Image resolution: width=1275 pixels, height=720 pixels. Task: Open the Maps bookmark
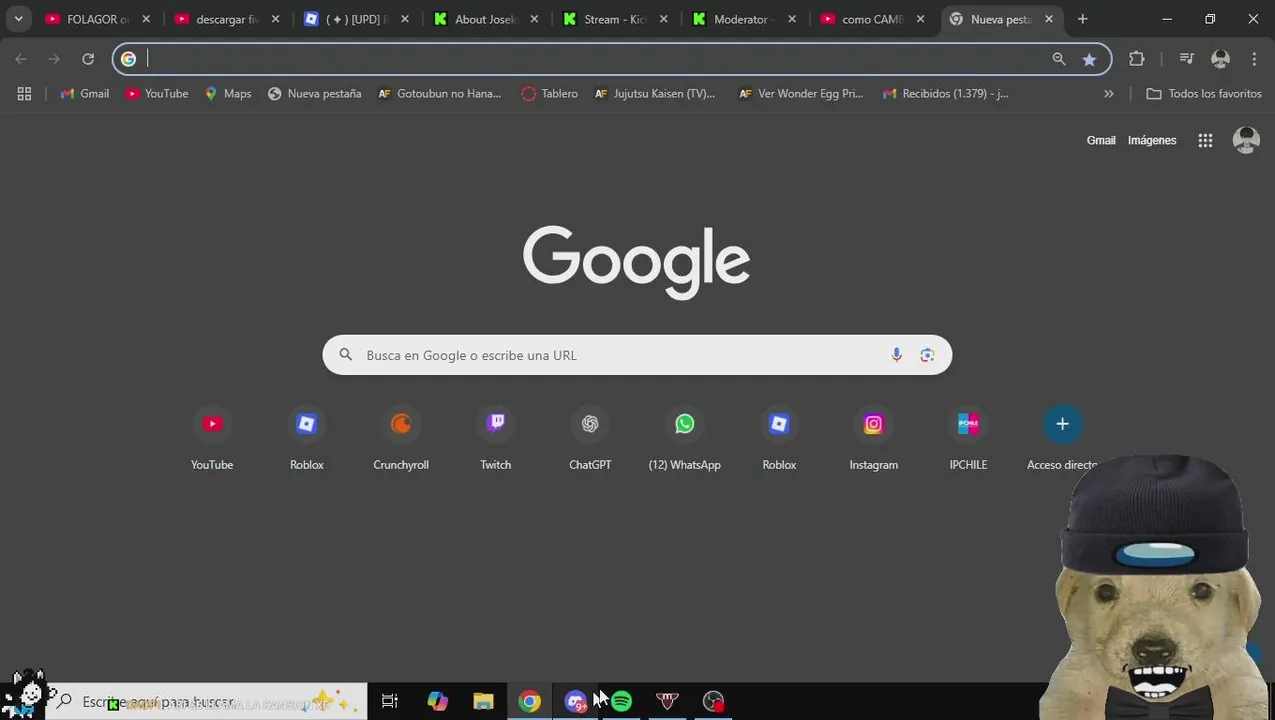(x=228, y=93)
